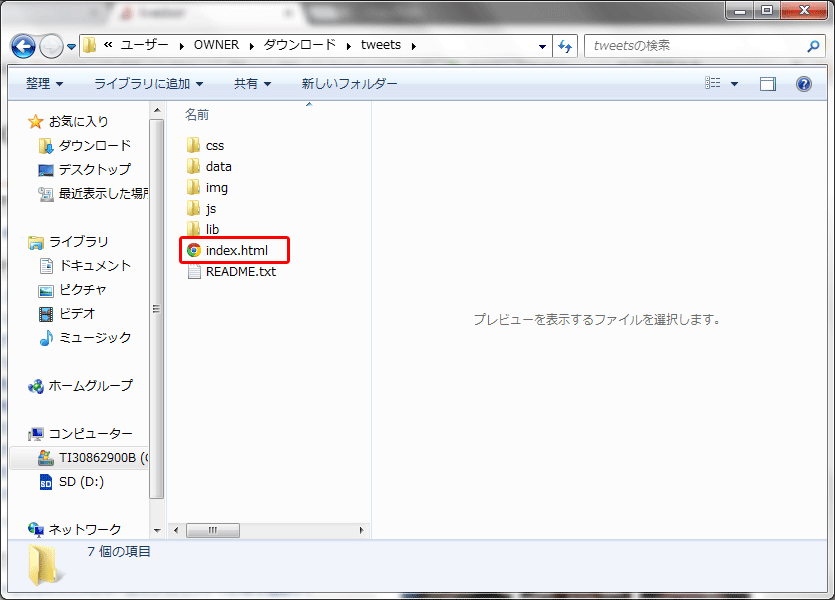Select the TI30862900B drive
Image resolution: width=835 pixels, height=600 pixels.
pos(104,458)
